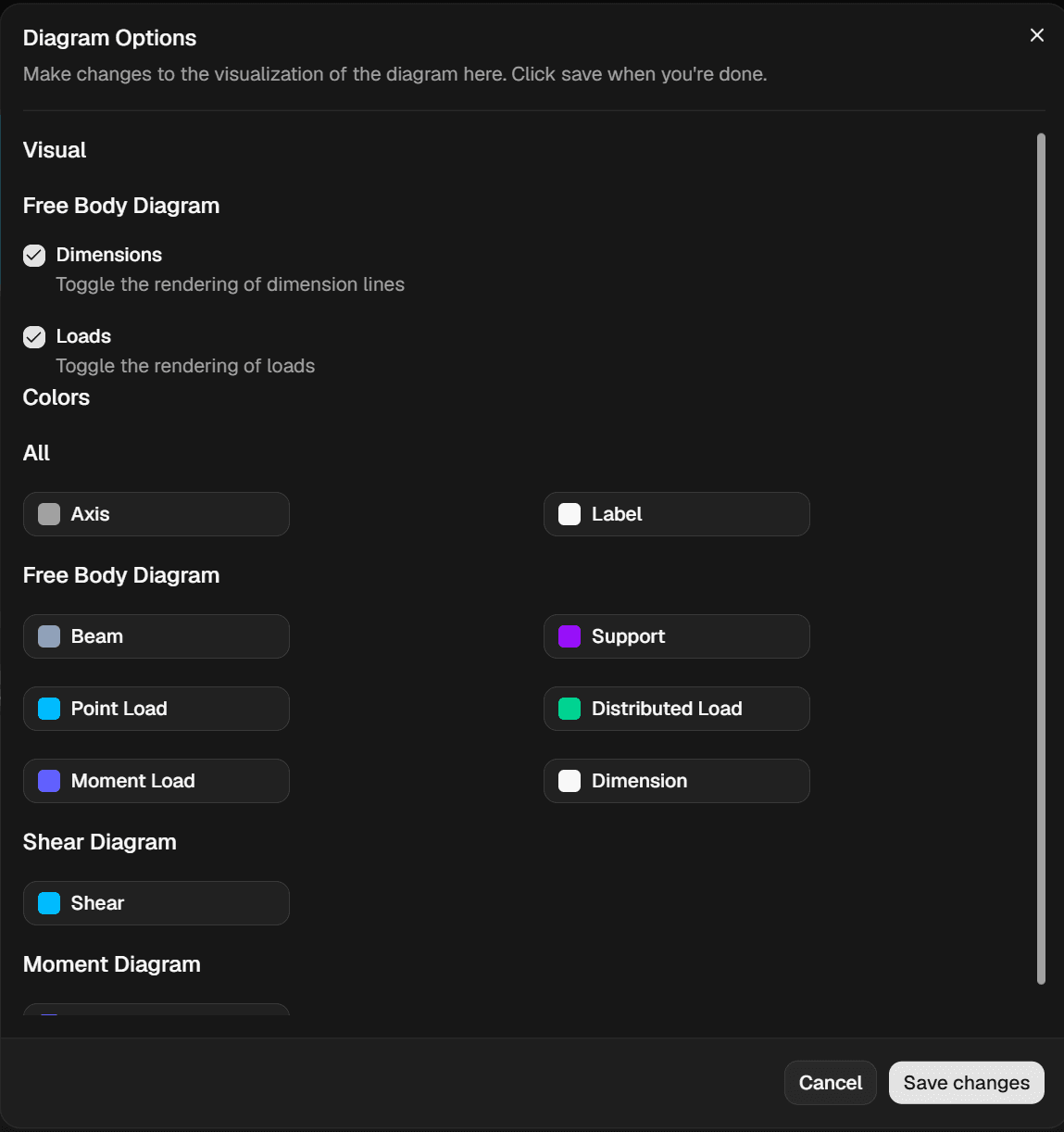Click the 'Toggle the rendering of dimension lines' text
The width and height of the screenshot is (1064, 1132).
231,284
